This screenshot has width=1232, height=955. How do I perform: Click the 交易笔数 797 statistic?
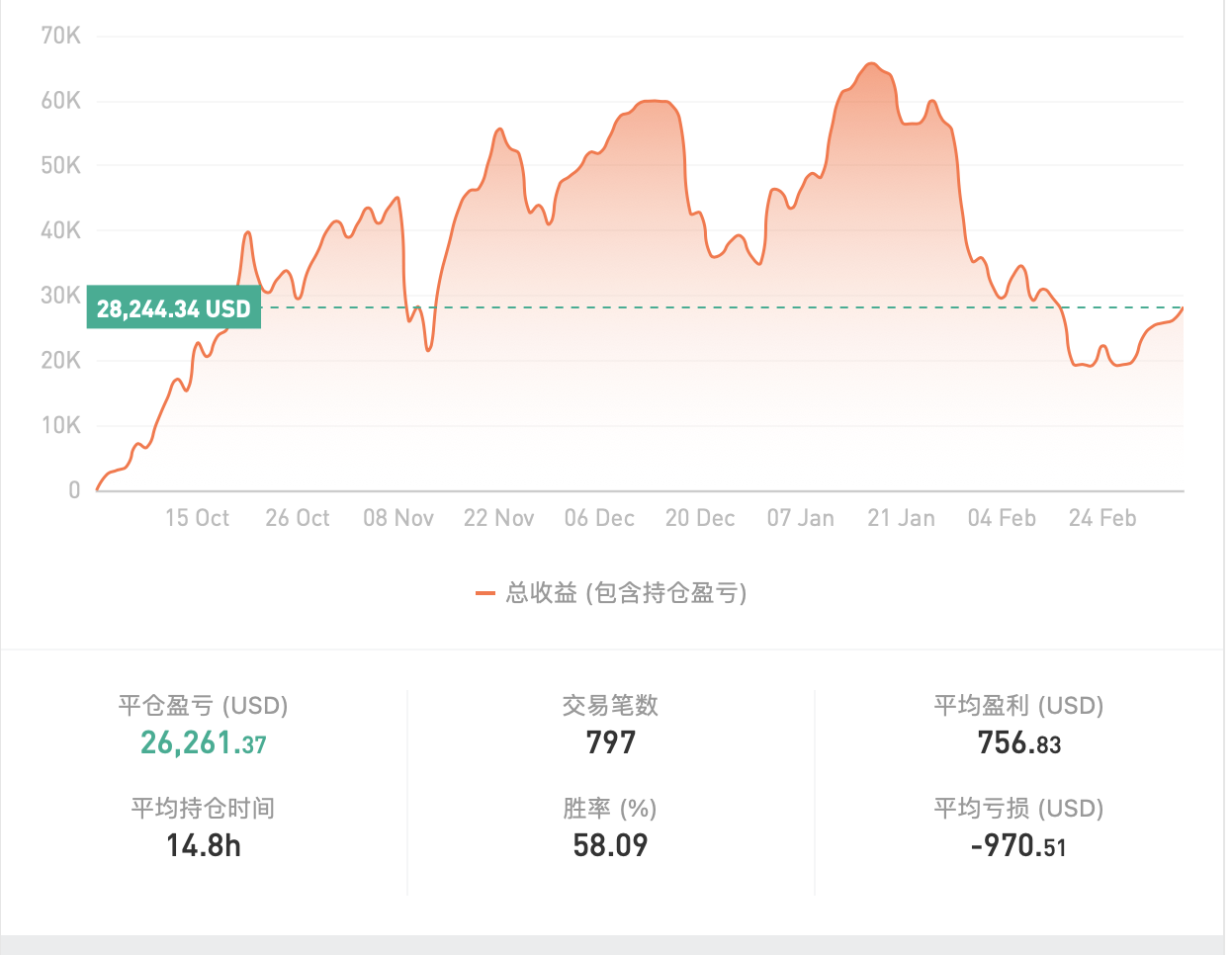pyautogui.click(x=611, y=742)
